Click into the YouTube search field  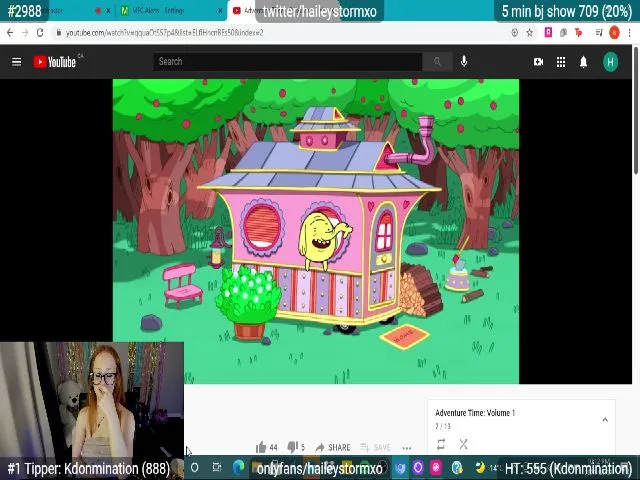(x=288, y=62)
